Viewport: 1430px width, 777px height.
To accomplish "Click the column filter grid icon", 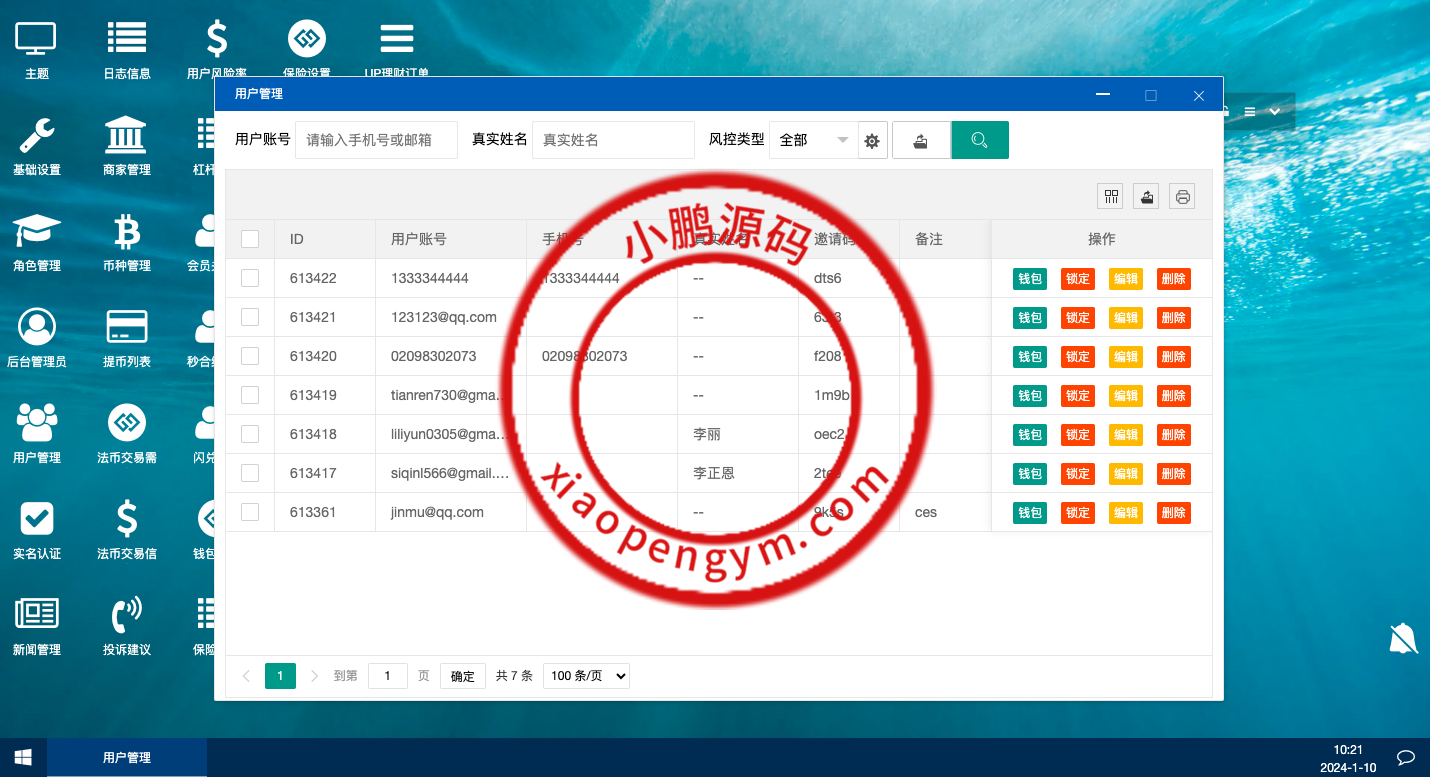I will [x=1110, y=197].
